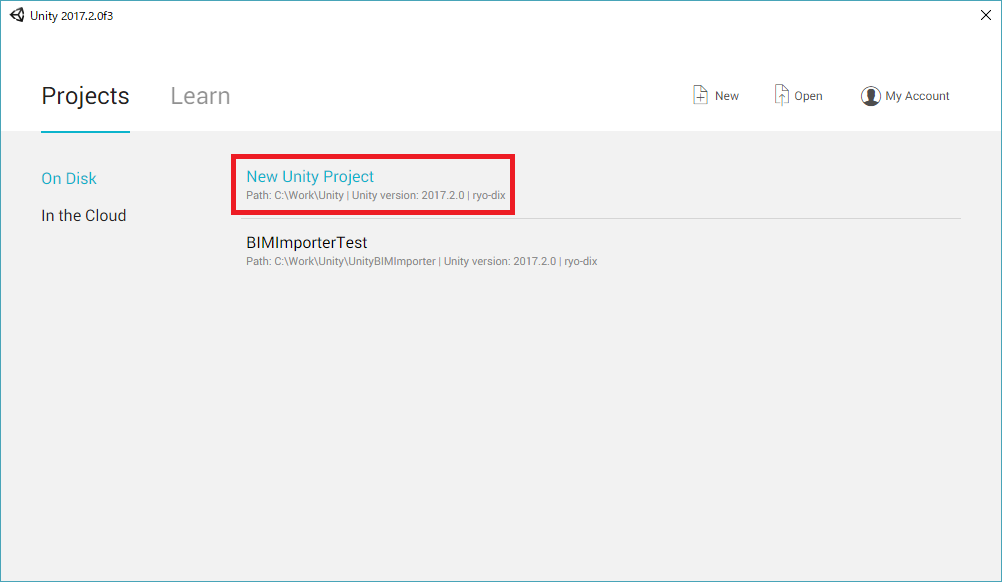
Task: Open the New Unity Project entry
Action: (310, 176)
